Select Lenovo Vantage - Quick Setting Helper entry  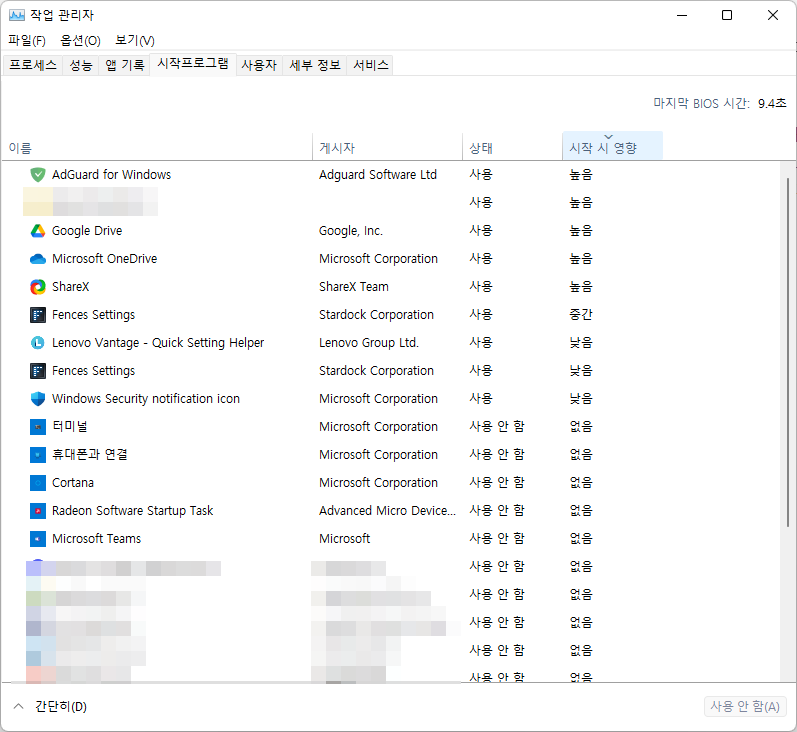[158, 343]
